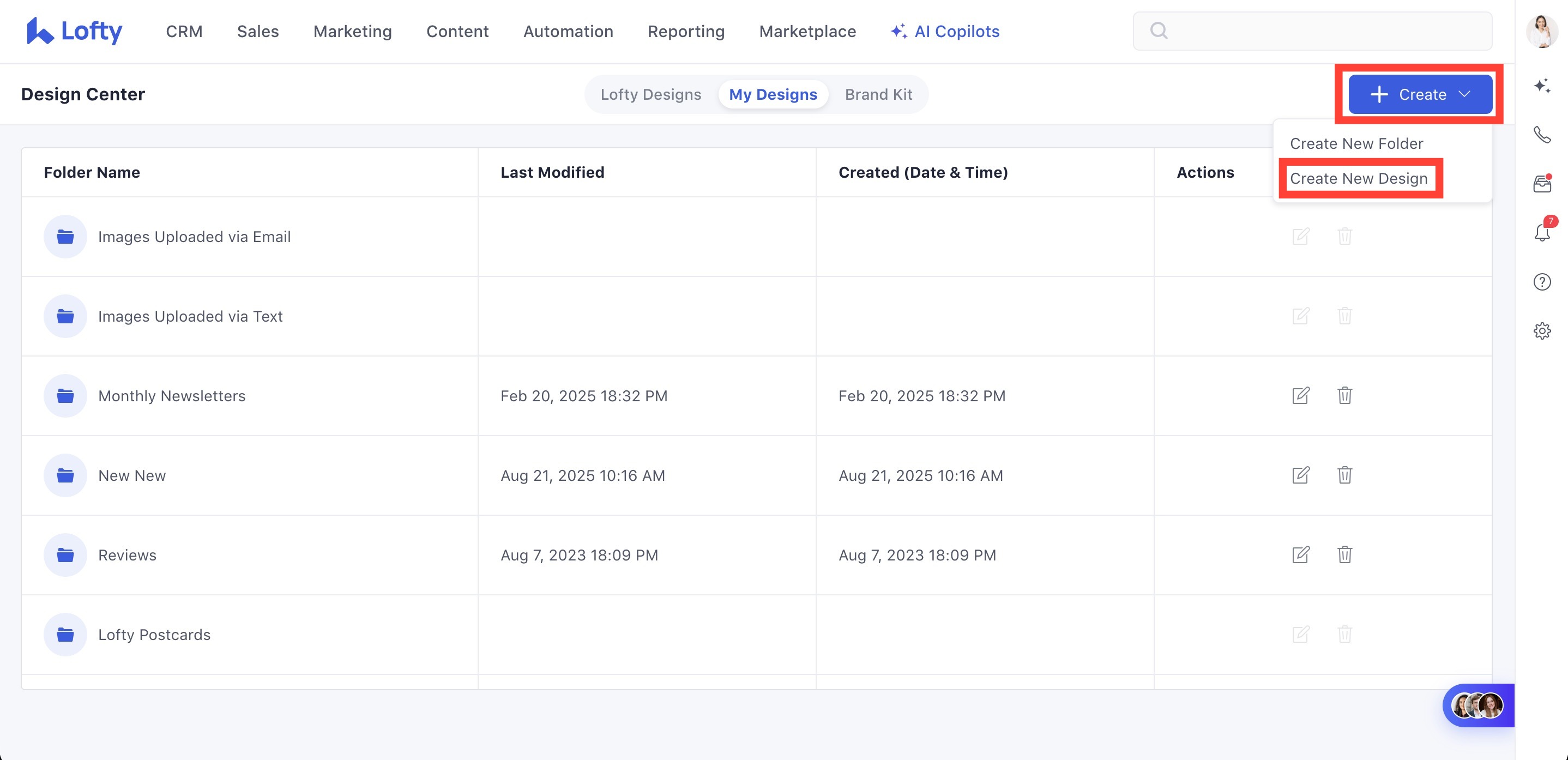The image size is (1568, 760).
Task: Click the user profile avatar
Action: pyautogui.click(x=1542, y=31)
